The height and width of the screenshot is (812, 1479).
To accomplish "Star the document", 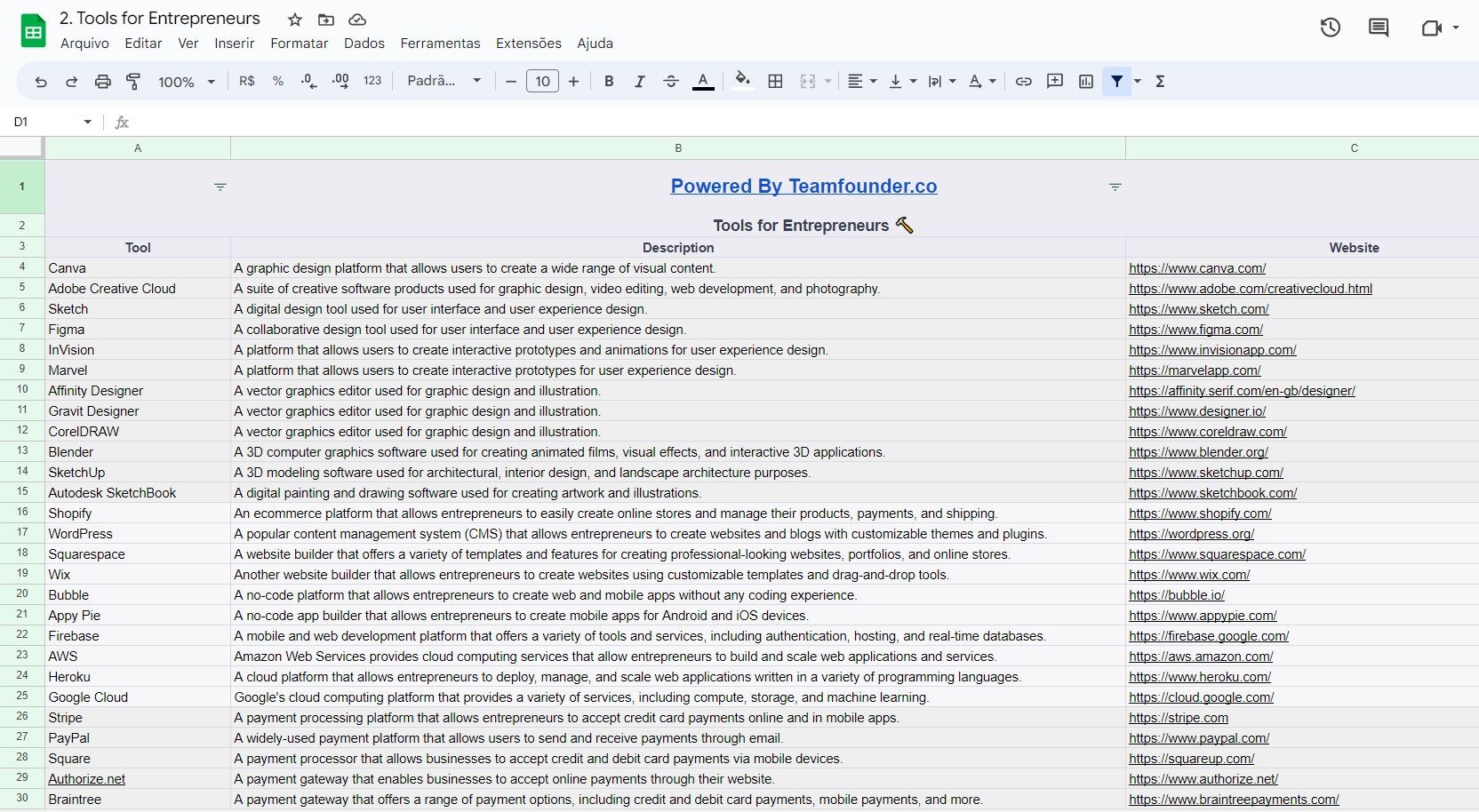I will pos(295,20).
